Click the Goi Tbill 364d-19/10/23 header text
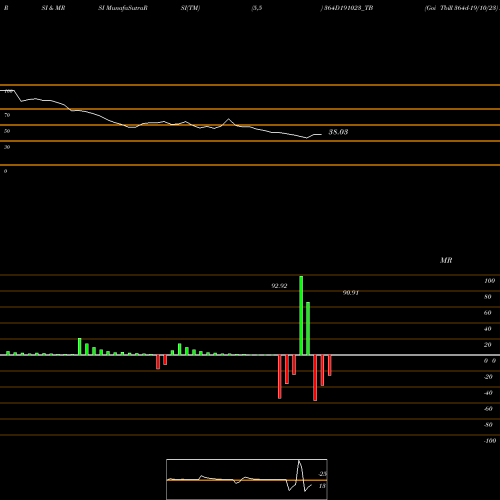500x500 pixels. [x=462, y=8]
